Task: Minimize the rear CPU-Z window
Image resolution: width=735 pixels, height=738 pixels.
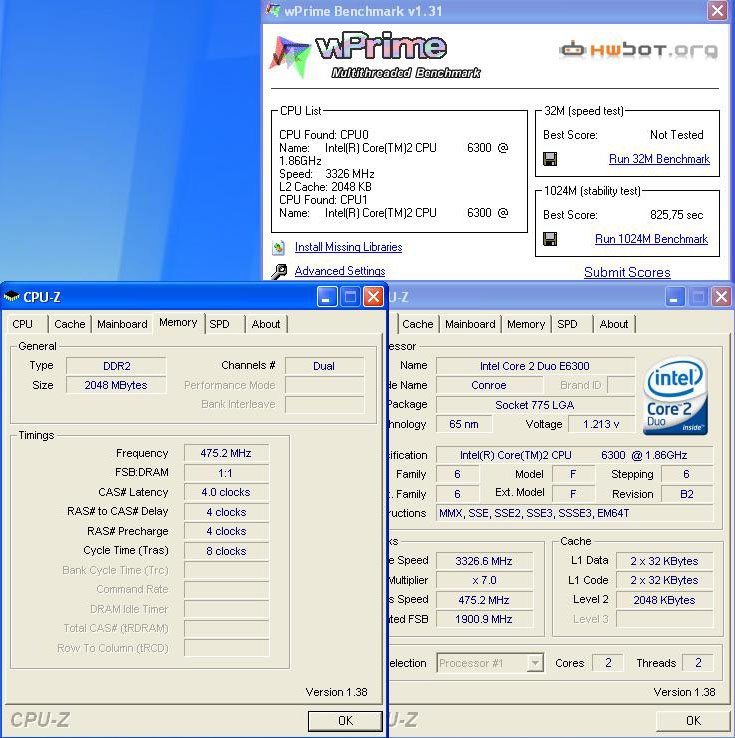Action: coord(675,297)
